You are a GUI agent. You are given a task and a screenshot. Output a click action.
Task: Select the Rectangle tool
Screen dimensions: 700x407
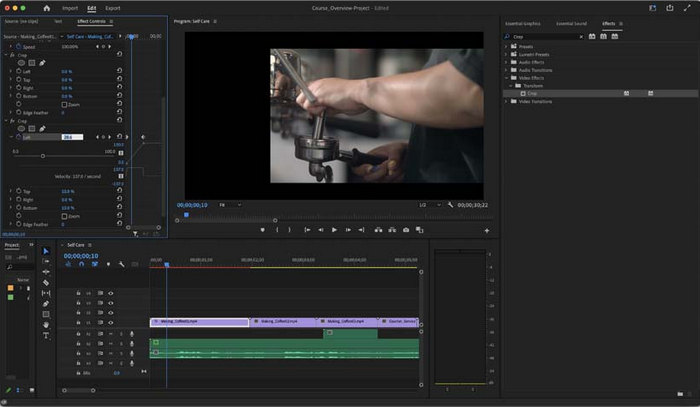point(46,314)
